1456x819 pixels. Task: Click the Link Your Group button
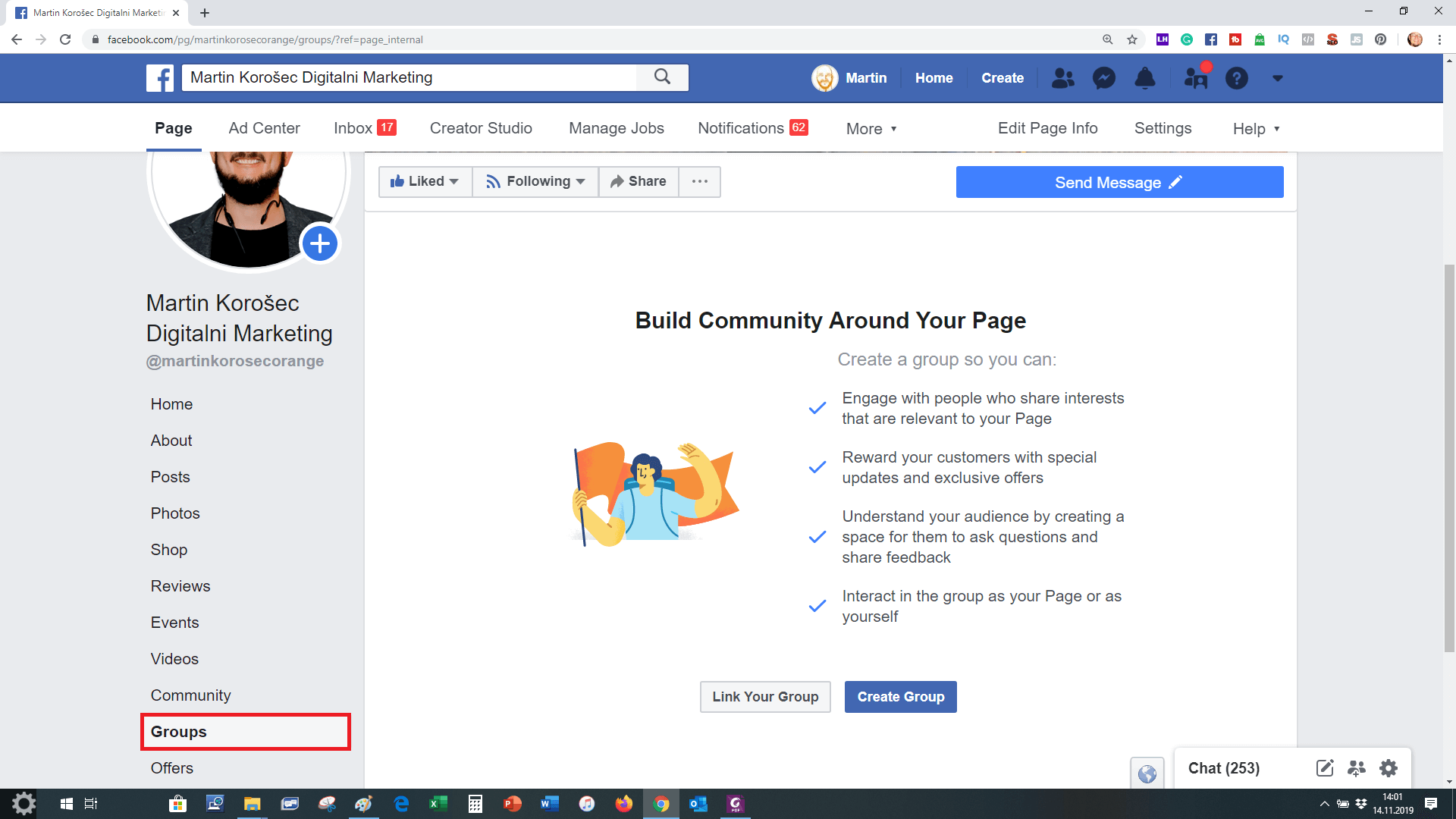coord(765,697)
